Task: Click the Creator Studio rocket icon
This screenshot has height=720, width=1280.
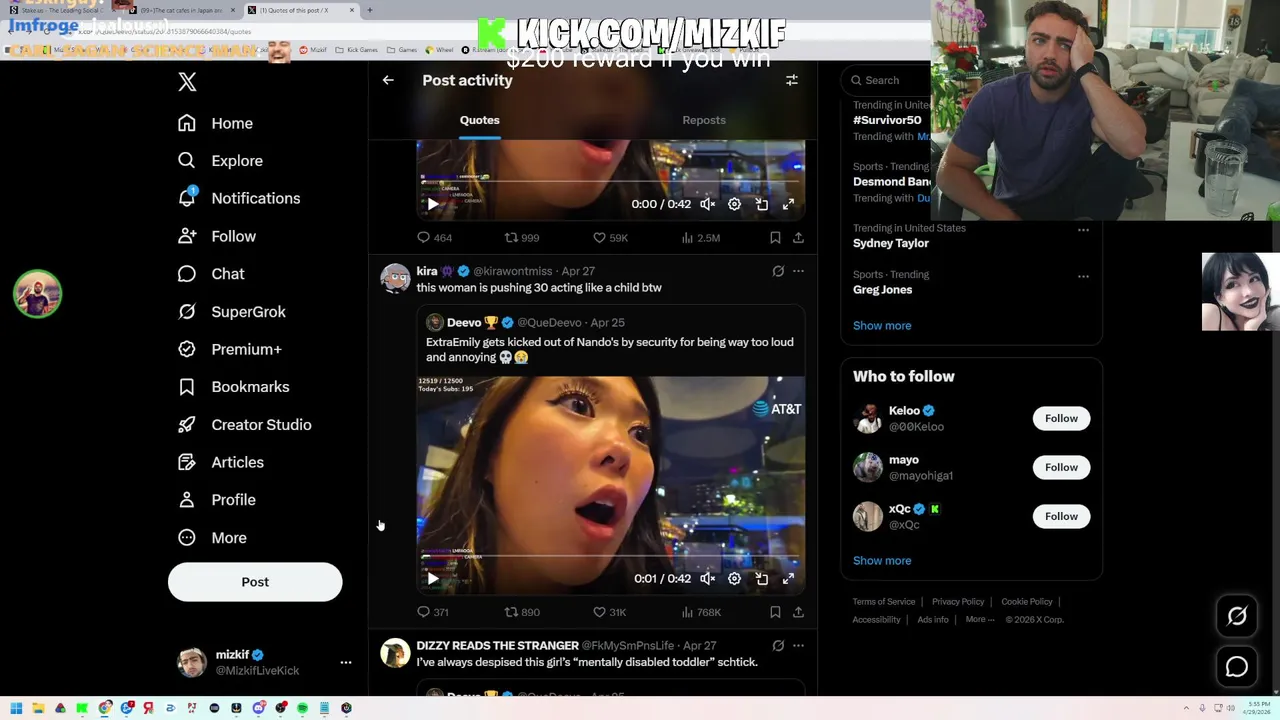Action: coord(187,425)
